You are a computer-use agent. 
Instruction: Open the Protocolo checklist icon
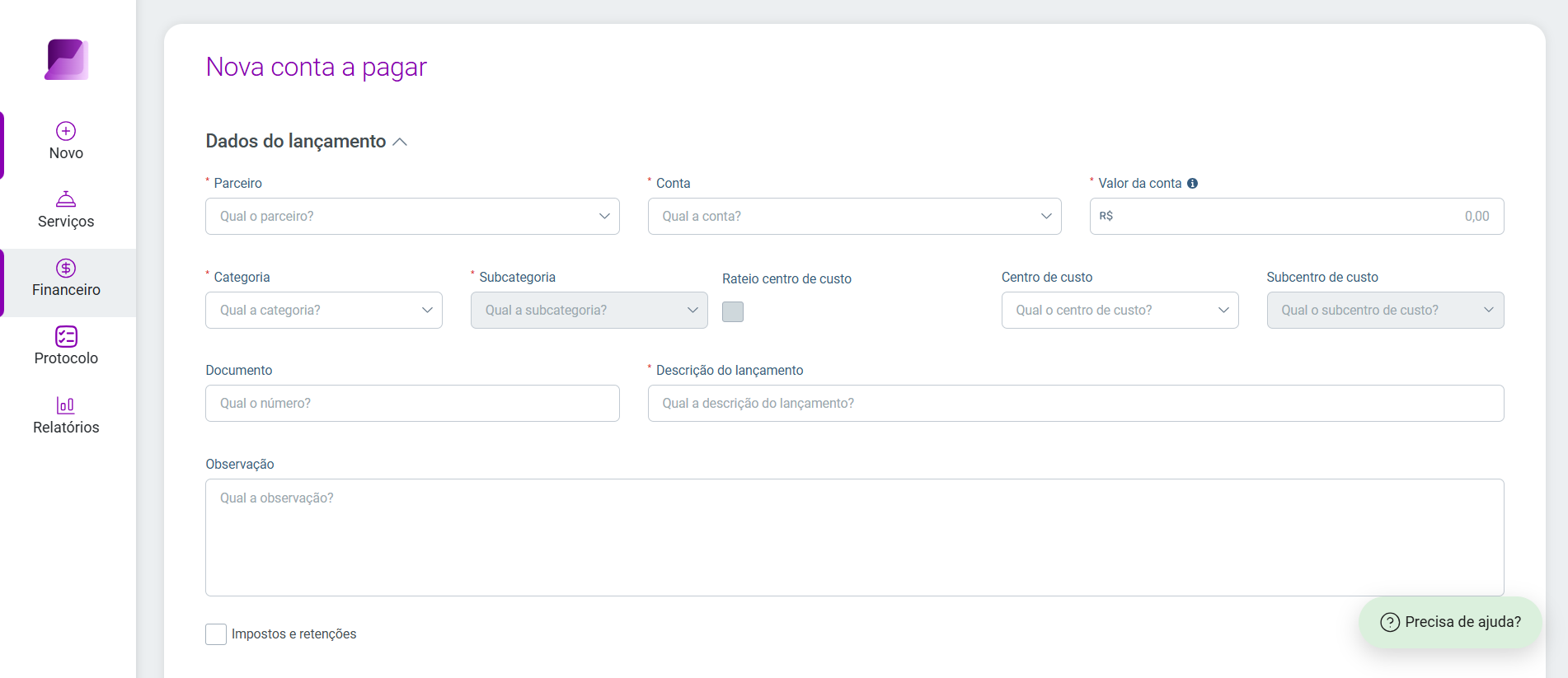(66, 336)
